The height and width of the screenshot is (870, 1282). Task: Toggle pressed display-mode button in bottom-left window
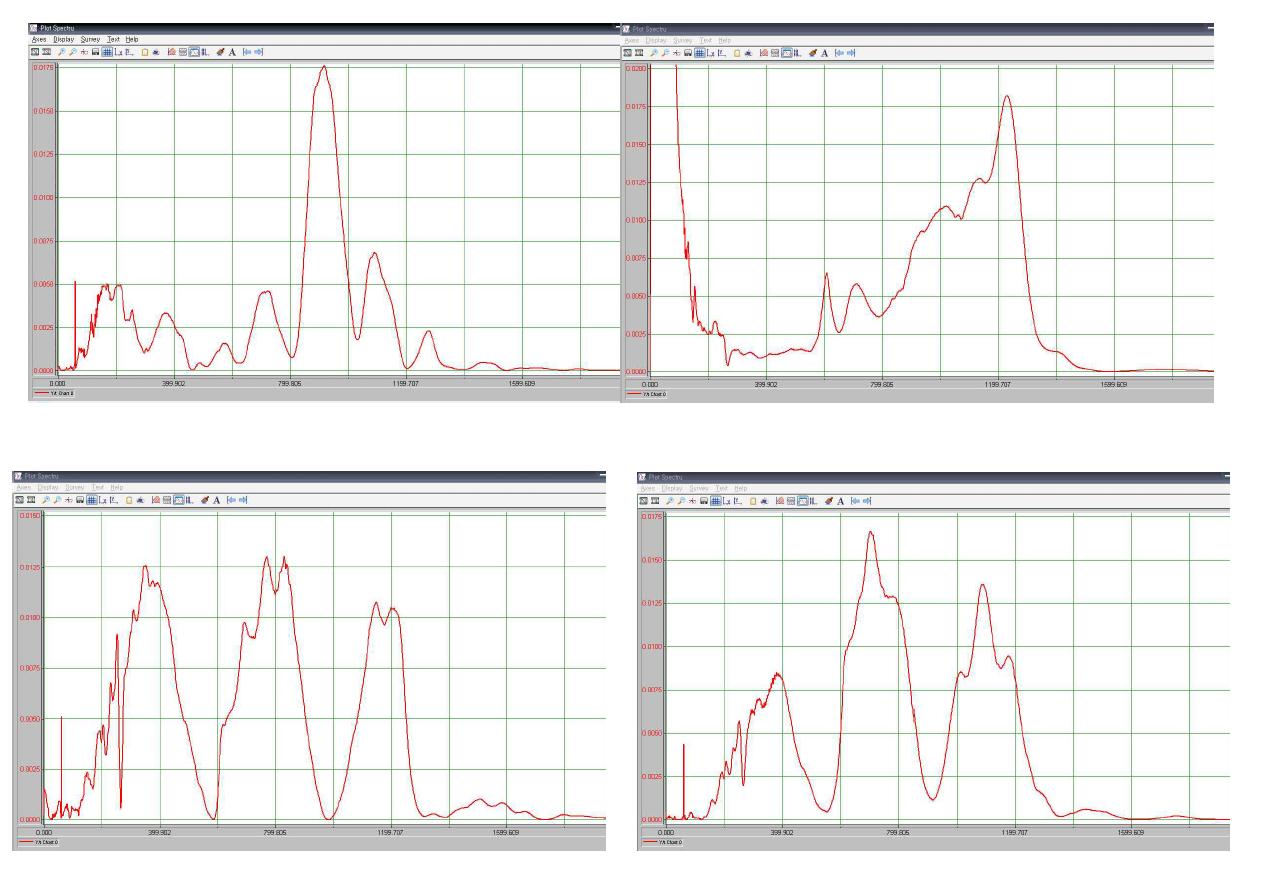tap(179, 500)
